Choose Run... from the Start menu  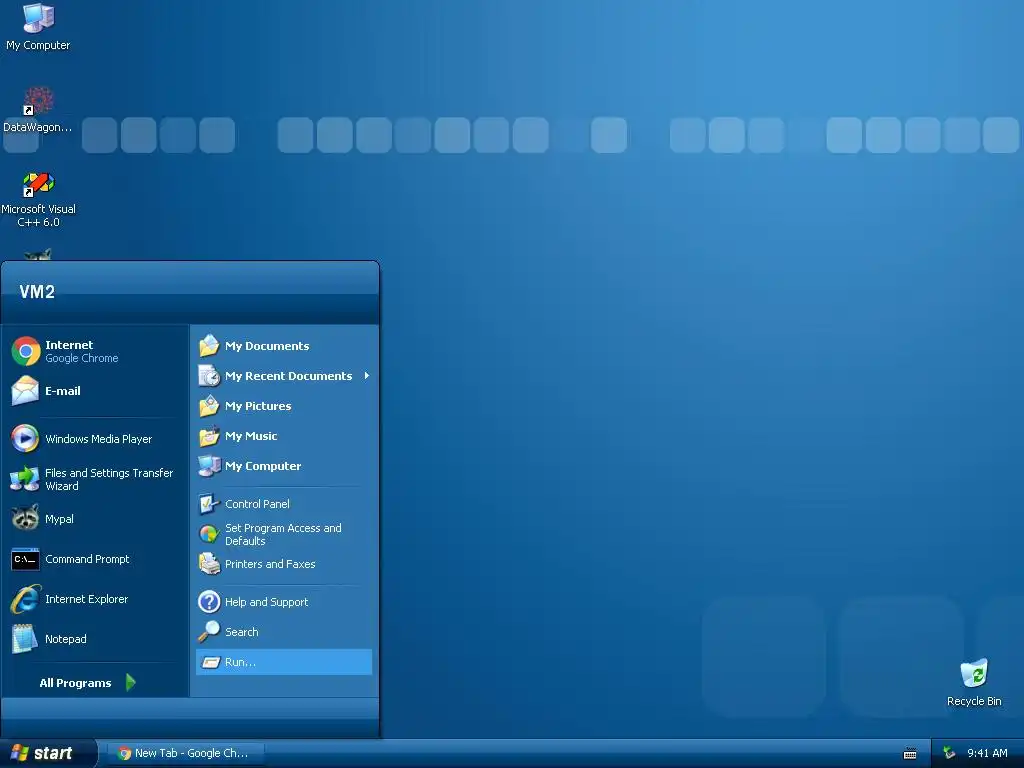tap(284, 662)
